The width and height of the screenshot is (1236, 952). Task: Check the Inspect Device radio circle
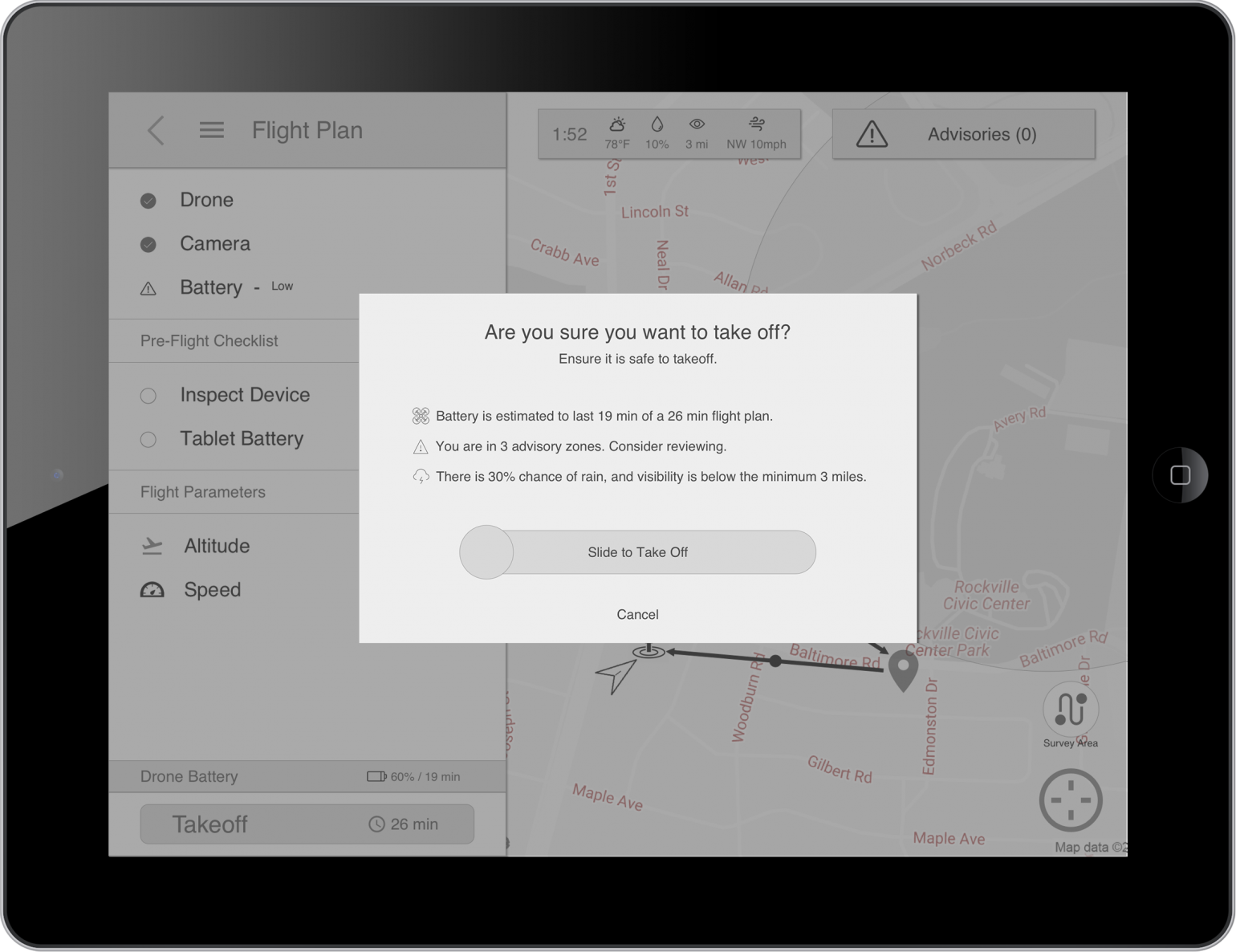pyautogui.click(x=148, y=396)
